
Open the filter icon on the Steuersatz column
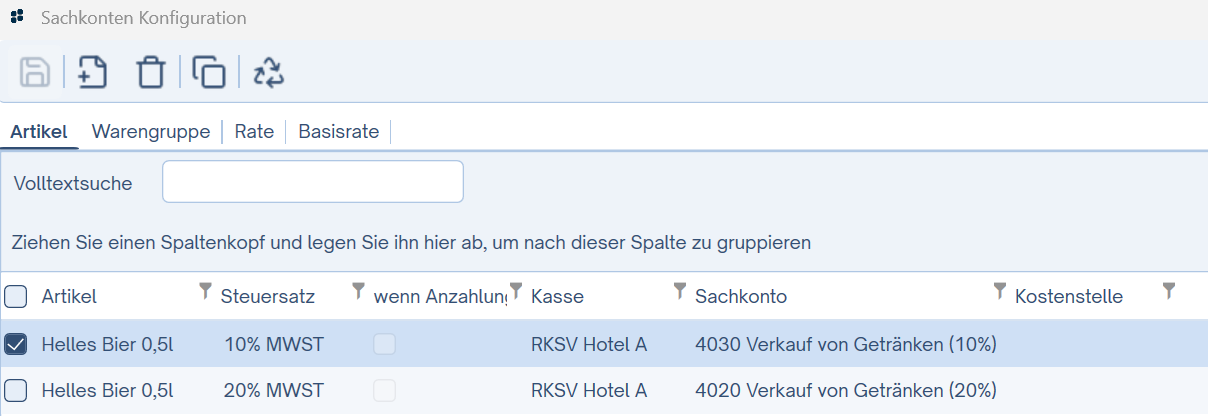point(359,291)
